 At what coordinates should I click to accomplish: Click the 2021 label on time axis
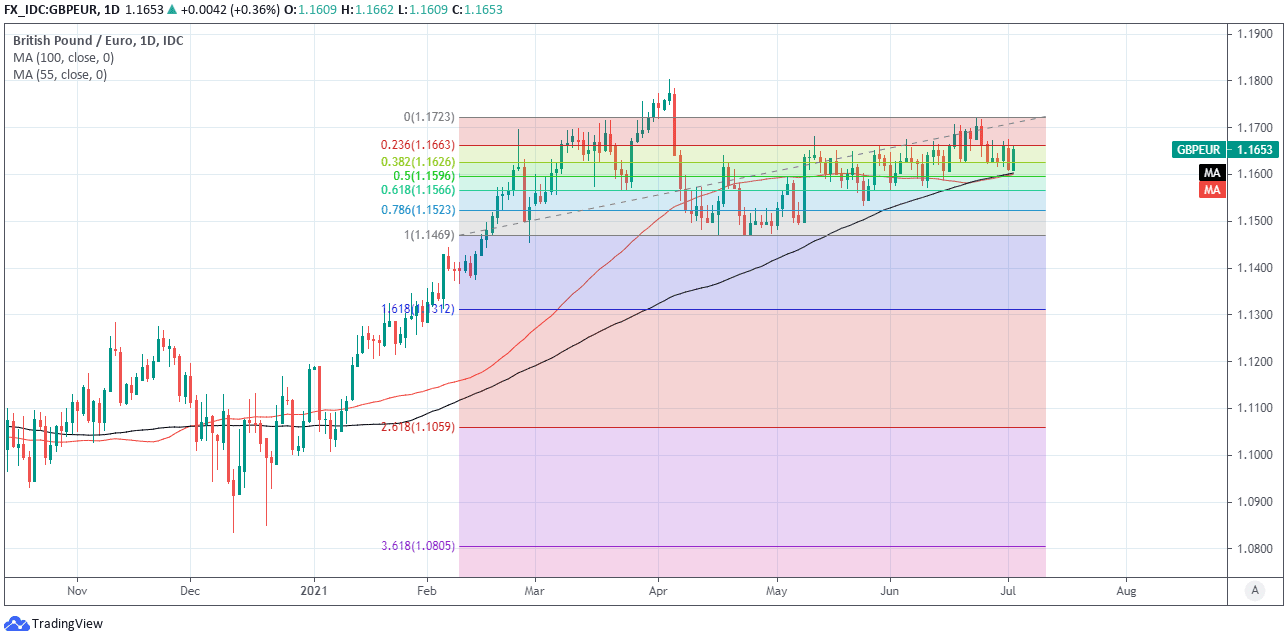click(x=314, y=591)
